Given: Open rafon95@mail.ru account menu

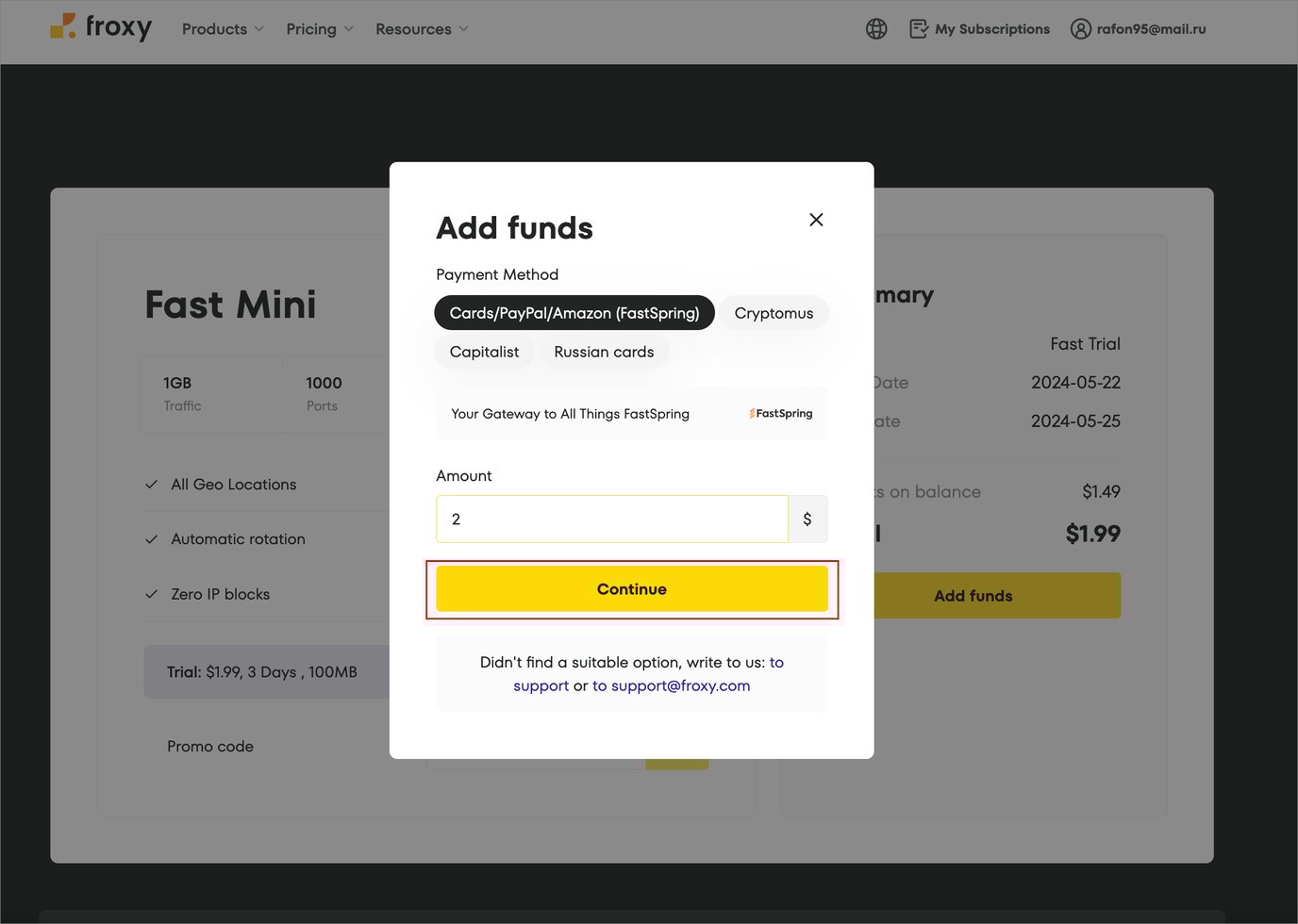Looking at the screenshot, I should [1151, 29].
